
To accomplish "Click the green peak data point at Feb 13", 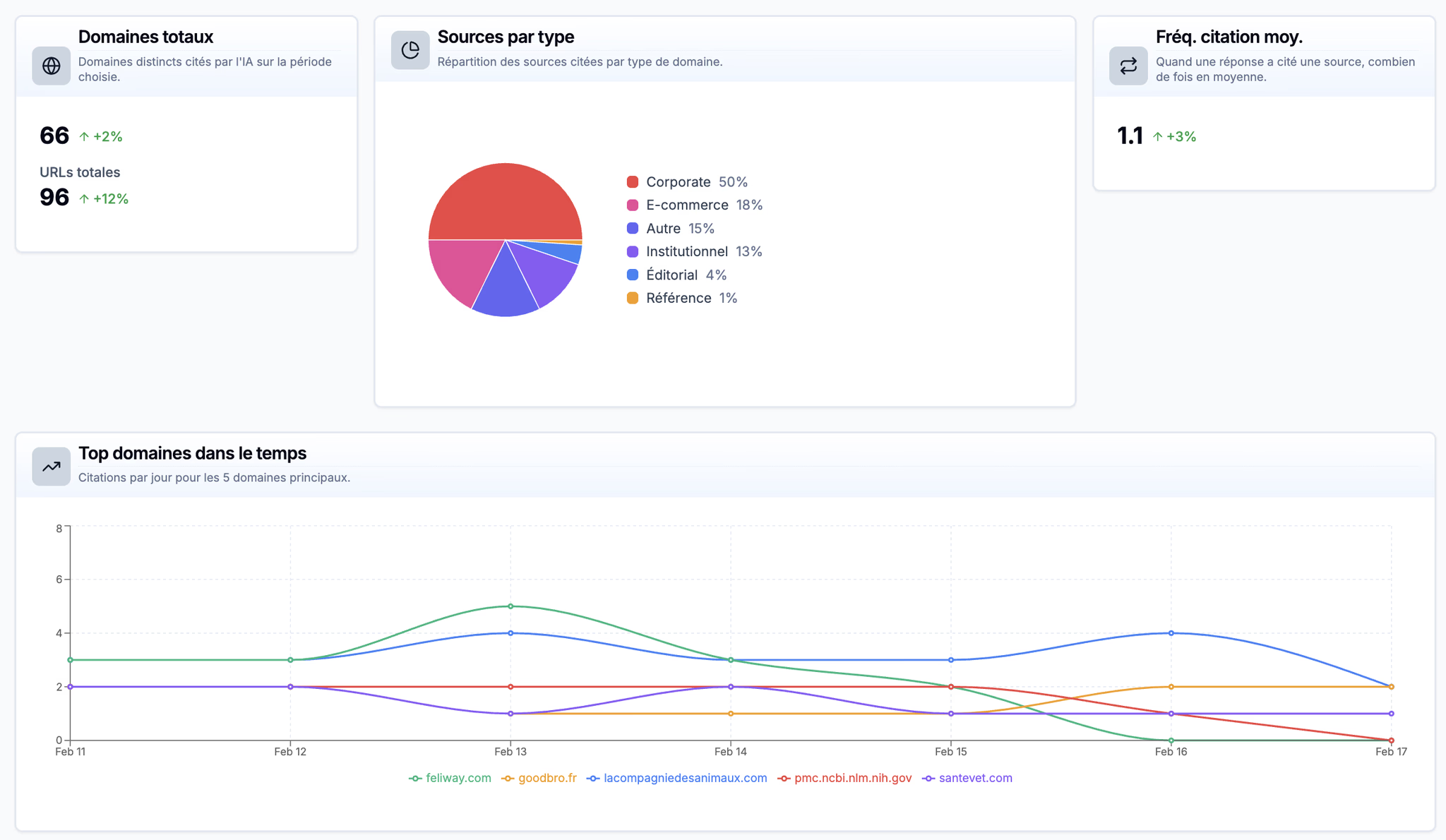I will [x=510, y=606].
